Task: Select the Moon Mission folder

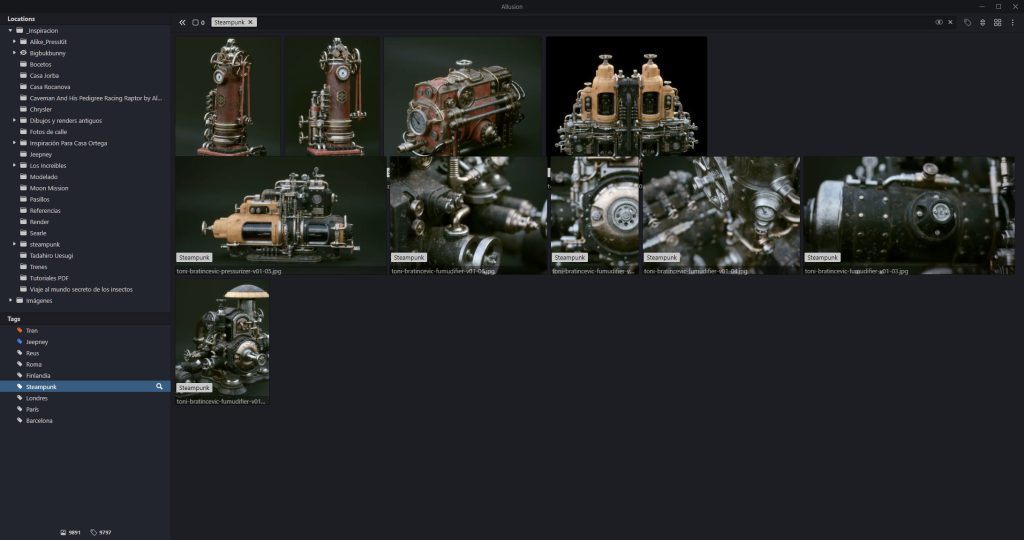Action: pyautogui.click(x=48, y=188)
